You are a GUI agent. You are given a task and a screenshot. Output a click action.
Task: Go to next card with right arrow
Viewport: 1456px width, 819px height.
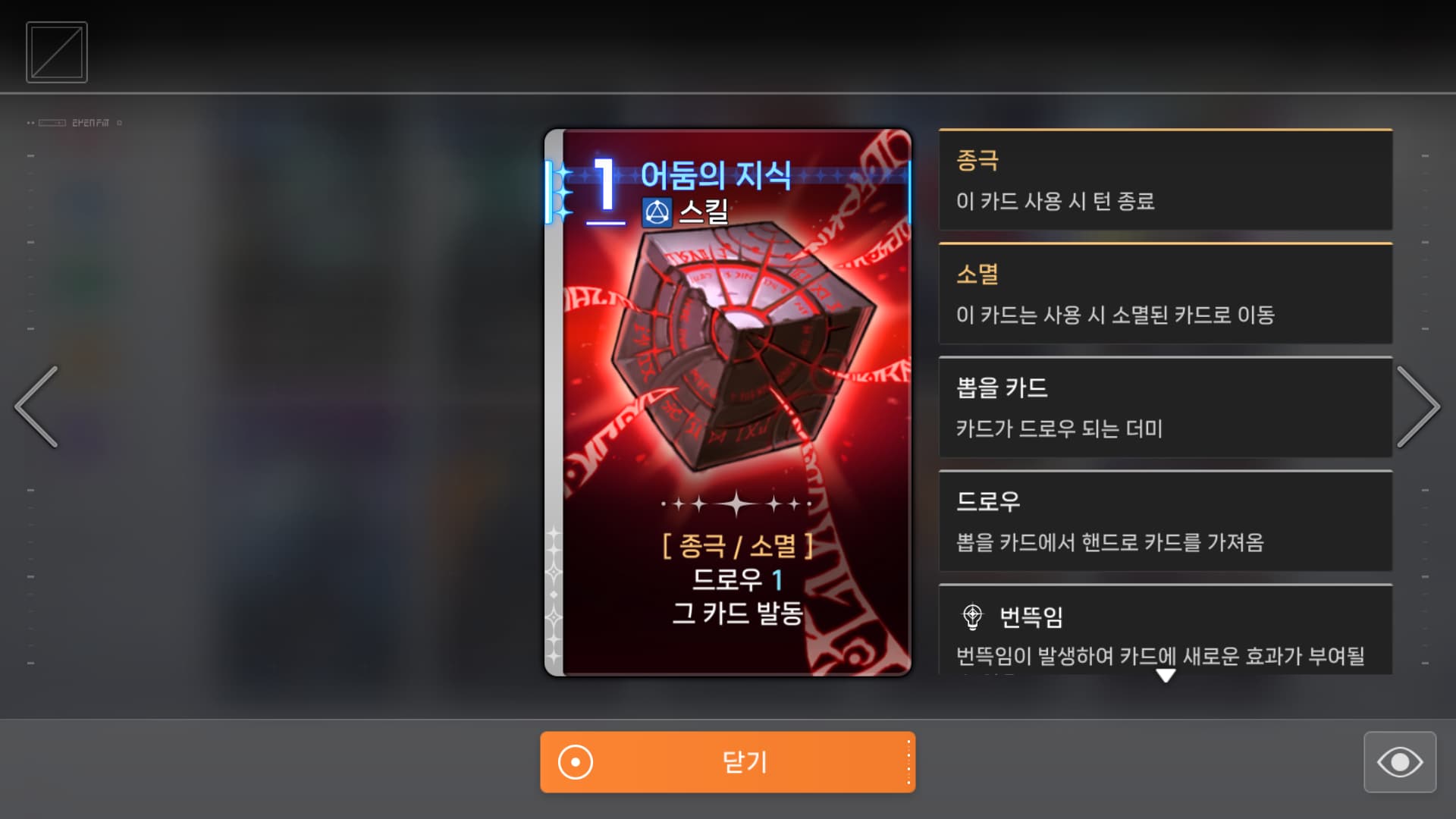click(x=1418, y=407)
